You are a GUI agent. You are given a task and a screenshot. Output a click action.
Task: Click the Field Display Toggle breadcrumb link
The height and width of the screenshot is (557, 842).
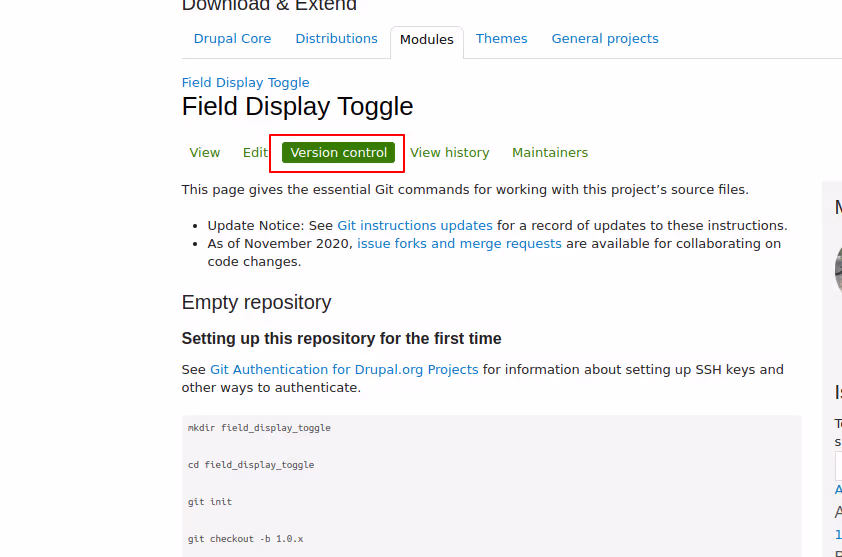point(245,83)
